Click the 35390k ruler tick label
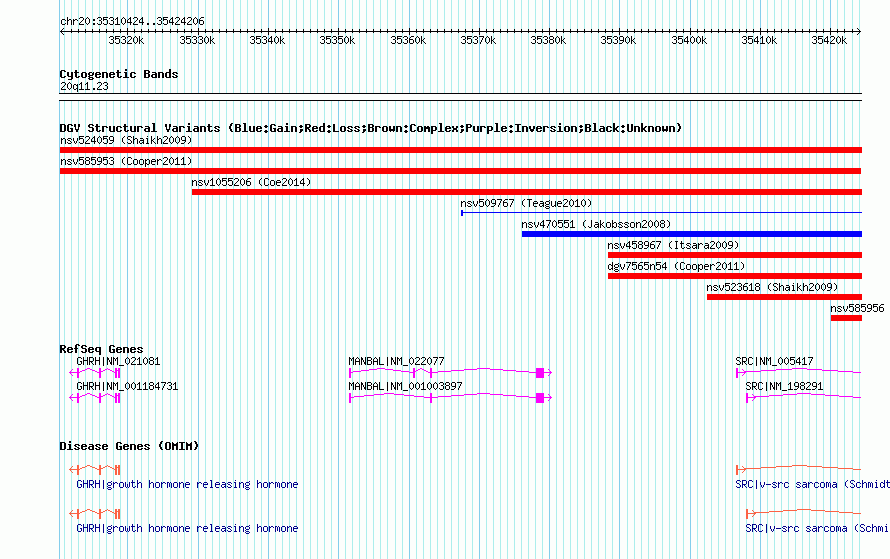Screen dimensions: 890x559 pyautogui.click(x=618, y=40)
